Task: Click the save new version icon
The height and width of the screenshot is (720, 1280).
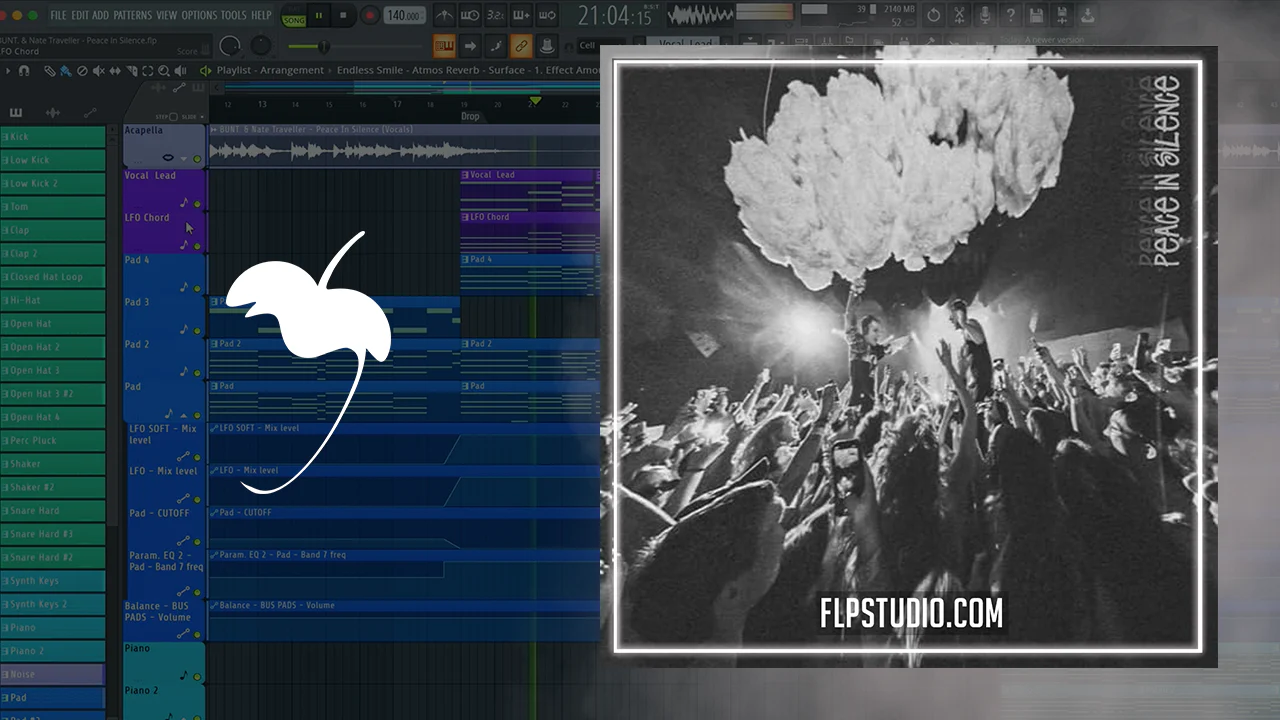Action: (1061, 15)
